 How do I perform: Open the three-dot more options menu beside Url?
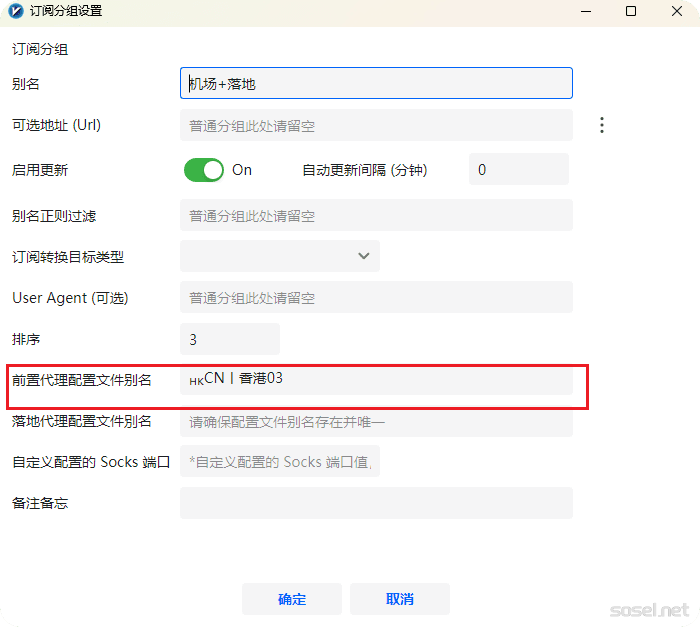[602, 125]
